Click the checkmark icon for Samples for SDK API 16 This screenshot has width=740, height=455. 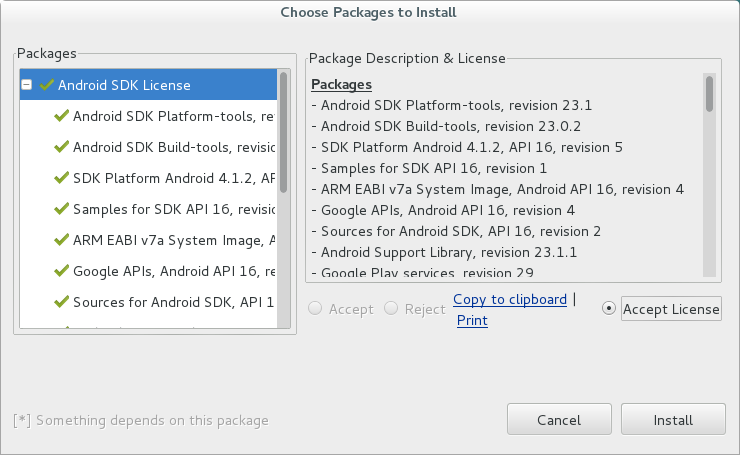pyautogui.click(x=61, y=209)
